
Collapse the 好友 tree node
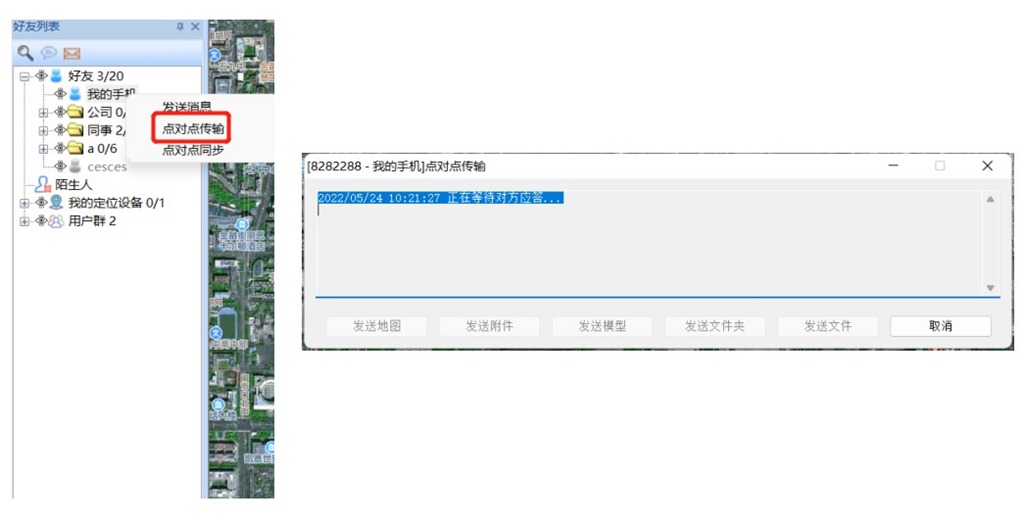pyautogui.click(x=25, y=76)
